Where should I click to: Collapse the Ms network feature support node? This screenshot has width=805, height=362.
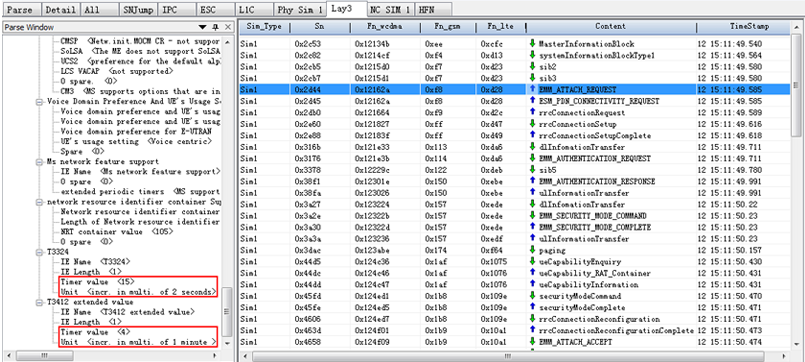coord(39,162)
